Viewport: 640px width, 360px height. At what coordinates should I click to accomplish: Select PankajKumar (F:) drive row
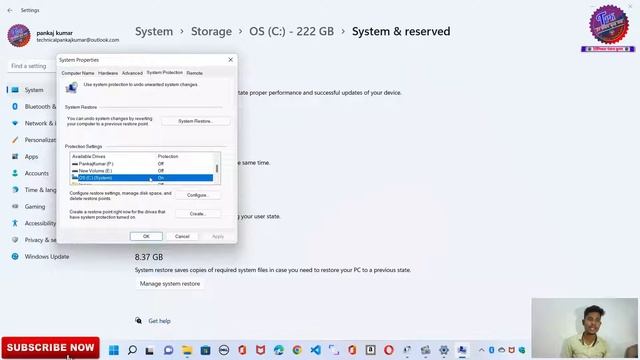[142, 164]
